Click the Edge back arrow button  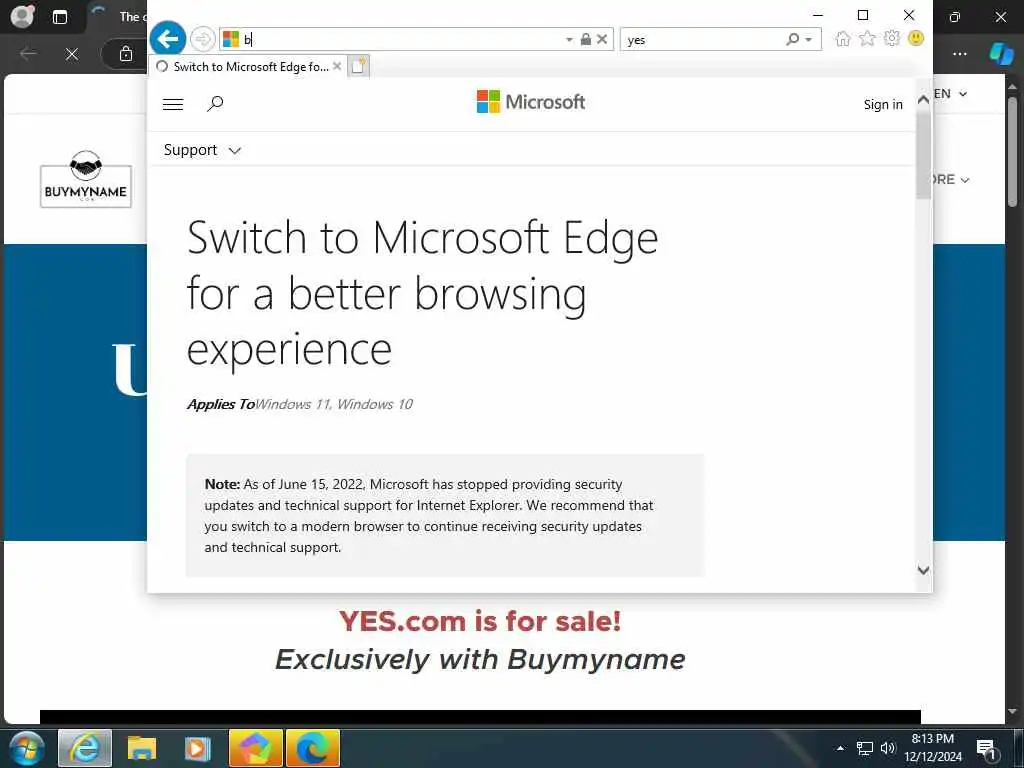coord(28,54)
